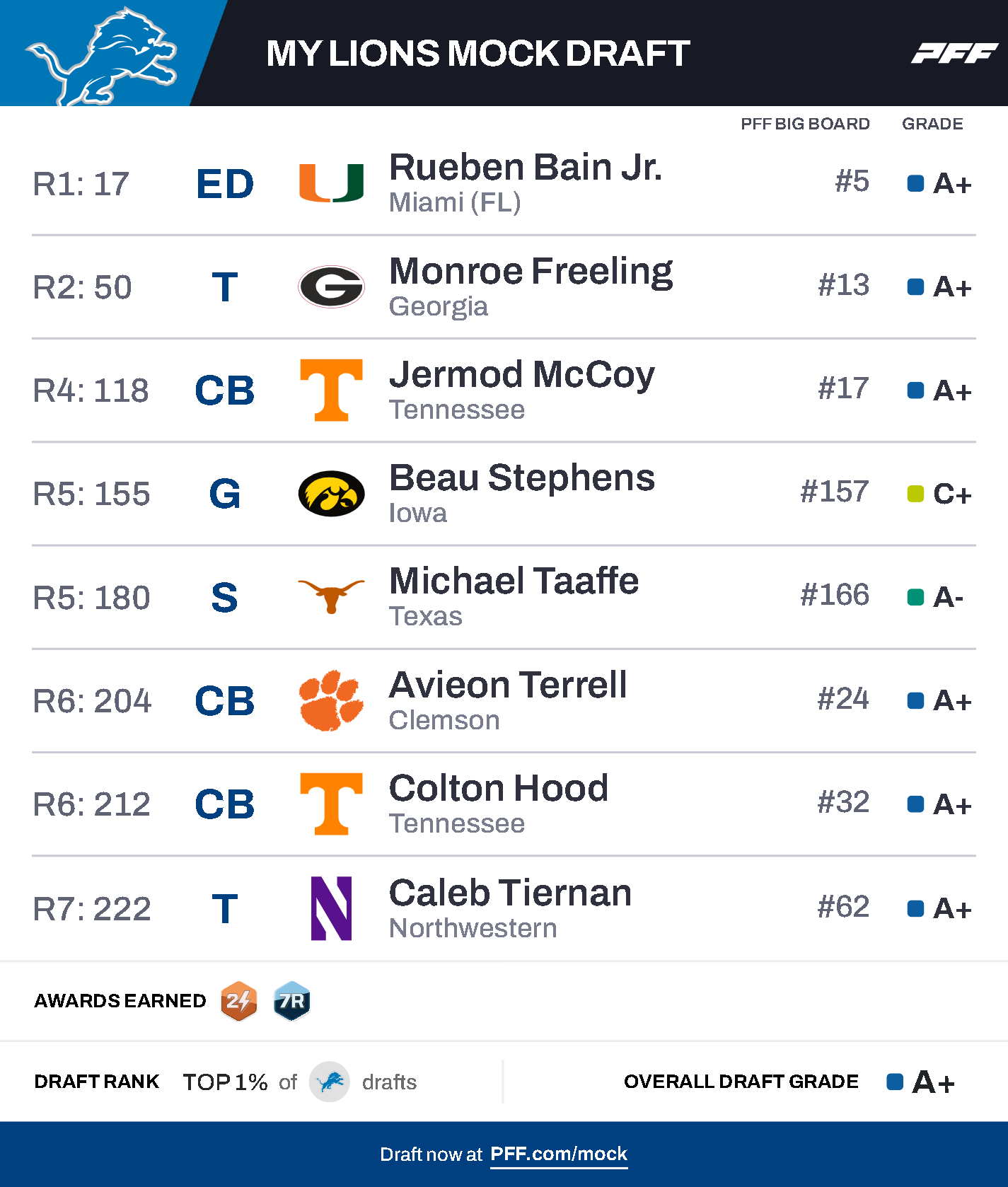Click the PFF Big Board column header
This screenshot has height=1187, width=1008.
pyautogui.click(x=805, y=124)
